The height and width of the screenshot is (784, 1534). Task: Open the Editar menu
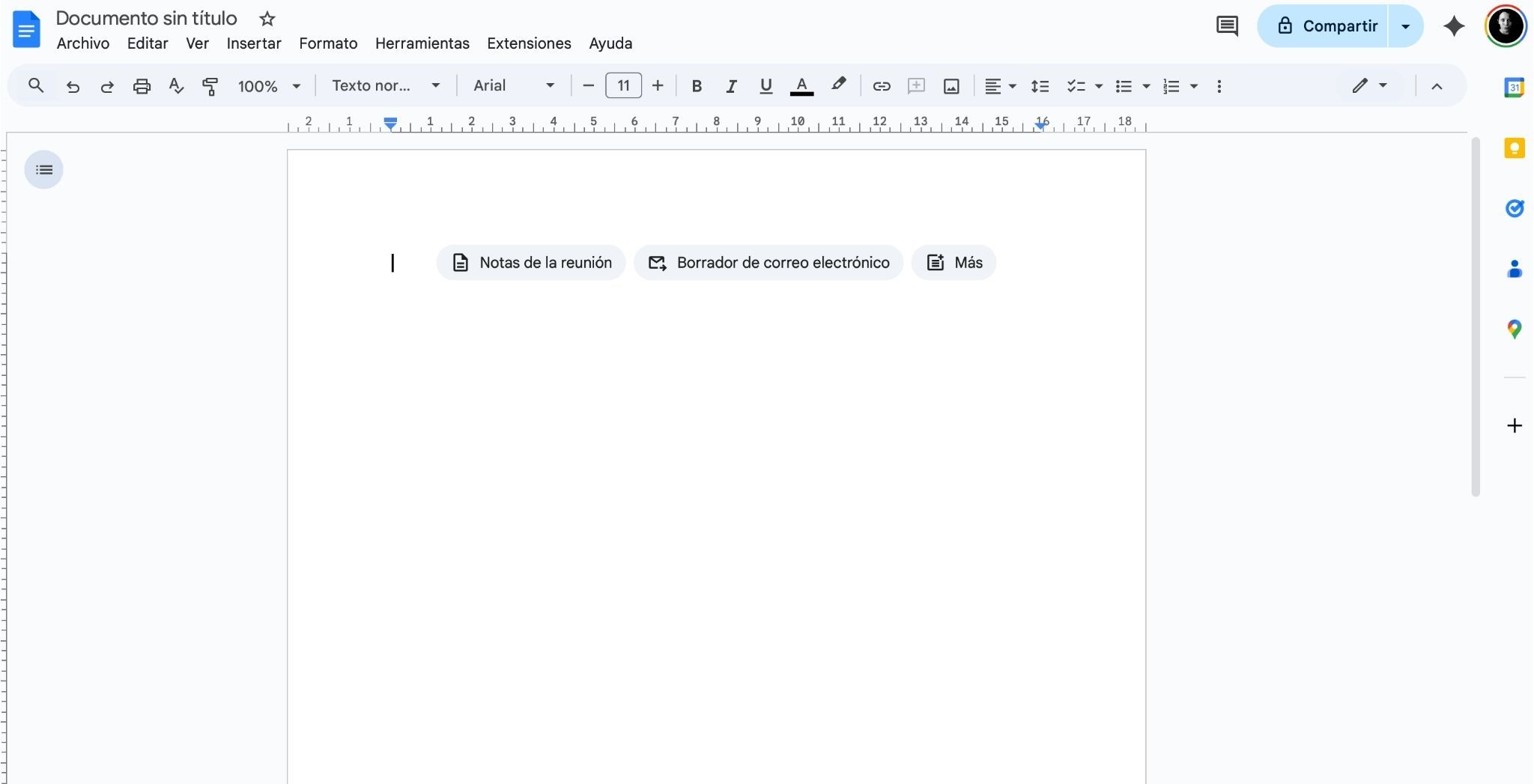148,43
